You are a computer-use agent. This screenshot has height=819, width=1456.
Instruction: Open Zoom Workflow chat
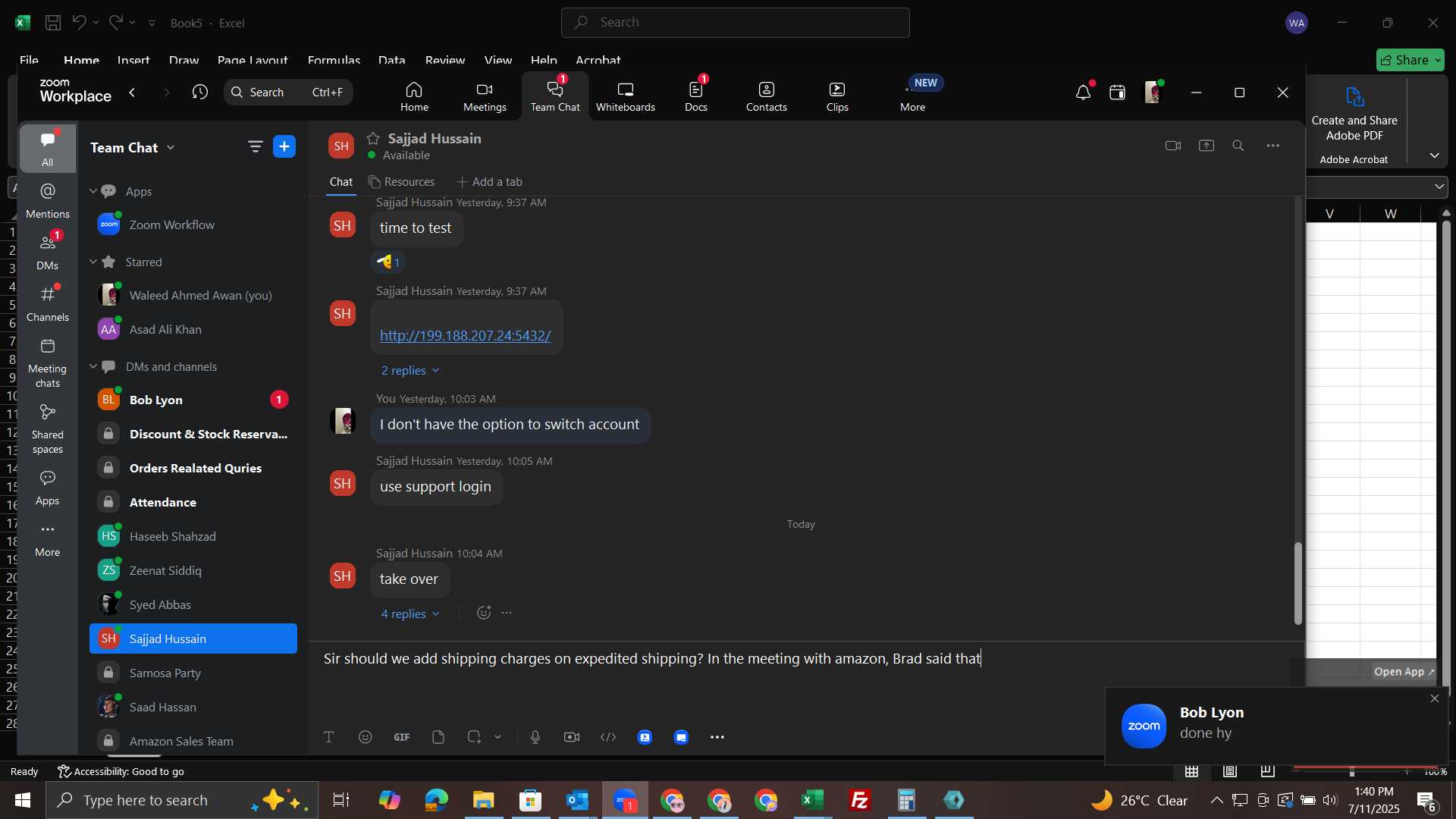click(x=193, y=225)
